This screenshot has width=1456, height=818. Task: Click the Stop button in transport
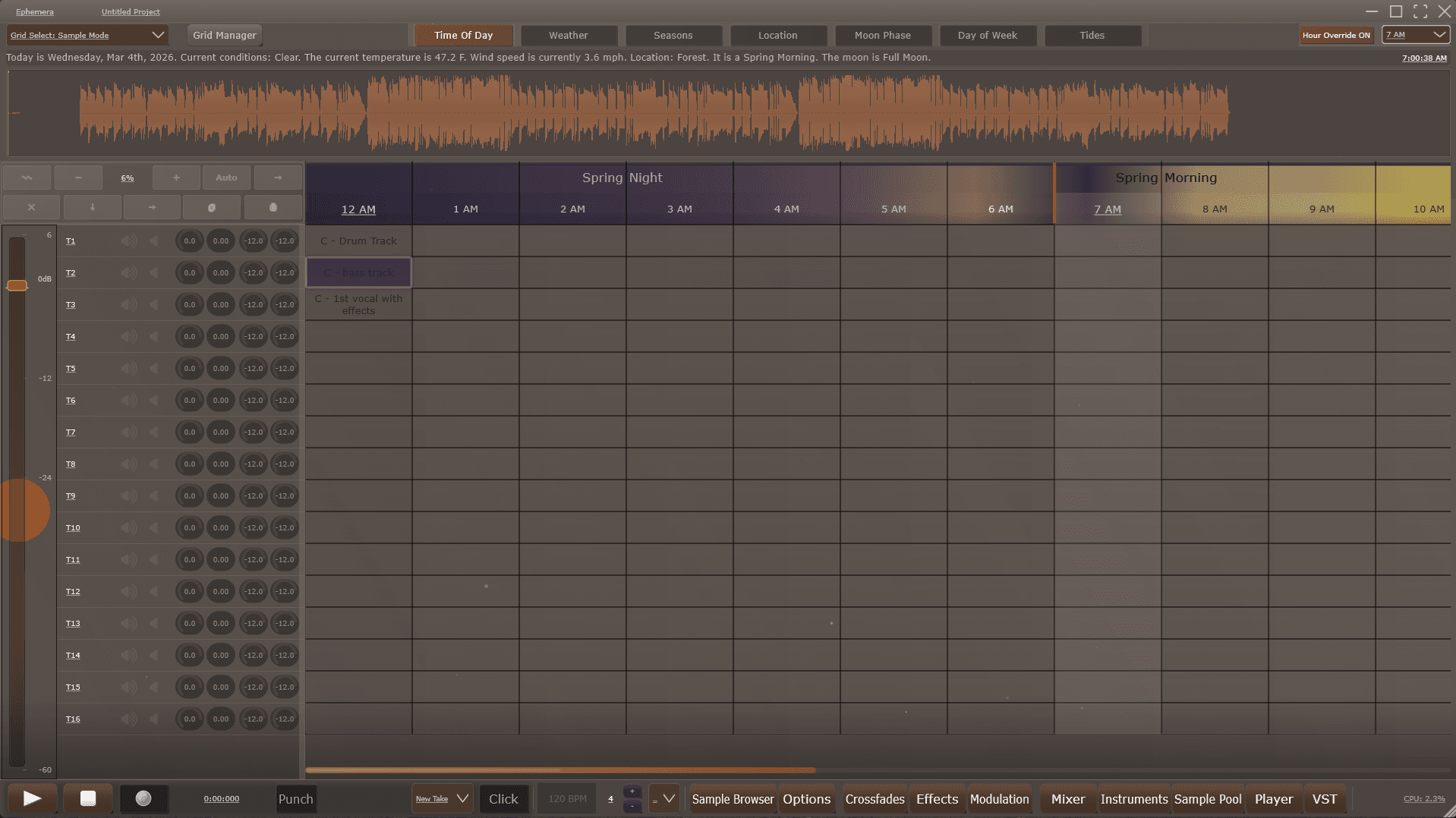(x=88, y=798)
